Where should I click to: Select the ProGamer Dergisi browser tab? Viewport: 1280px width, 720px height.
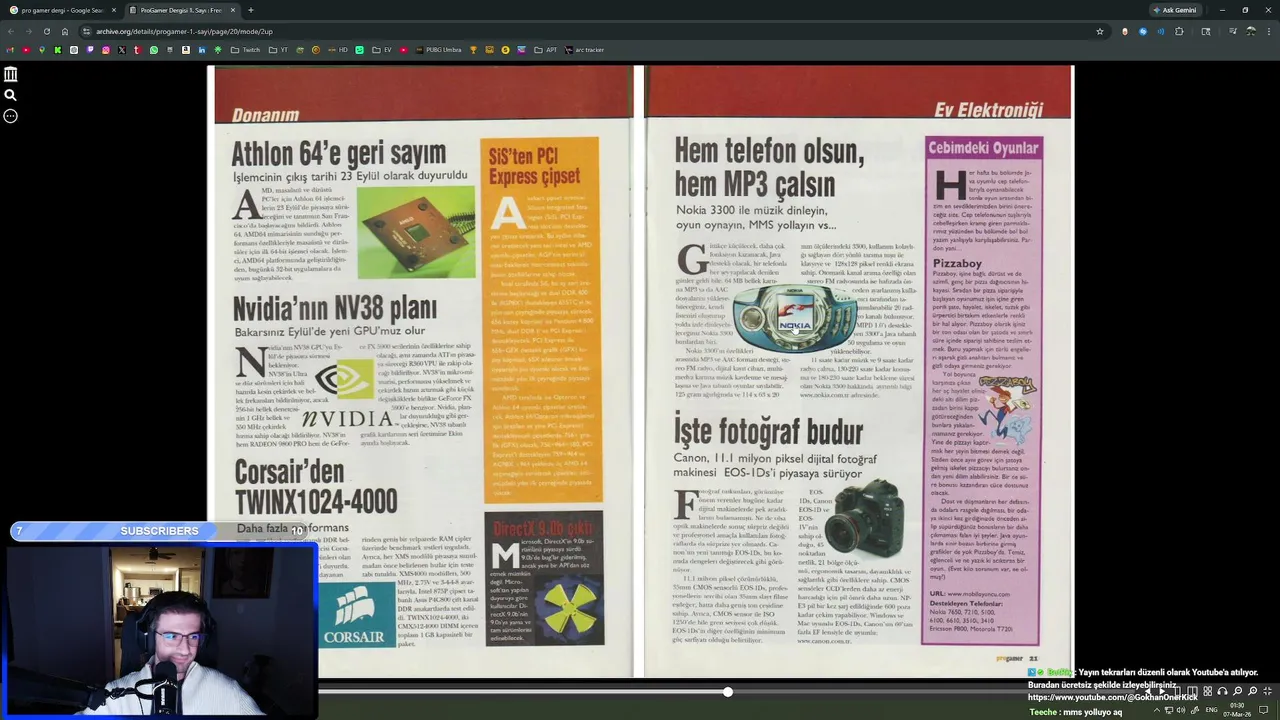pyautogui.click(x=180, y=10)
